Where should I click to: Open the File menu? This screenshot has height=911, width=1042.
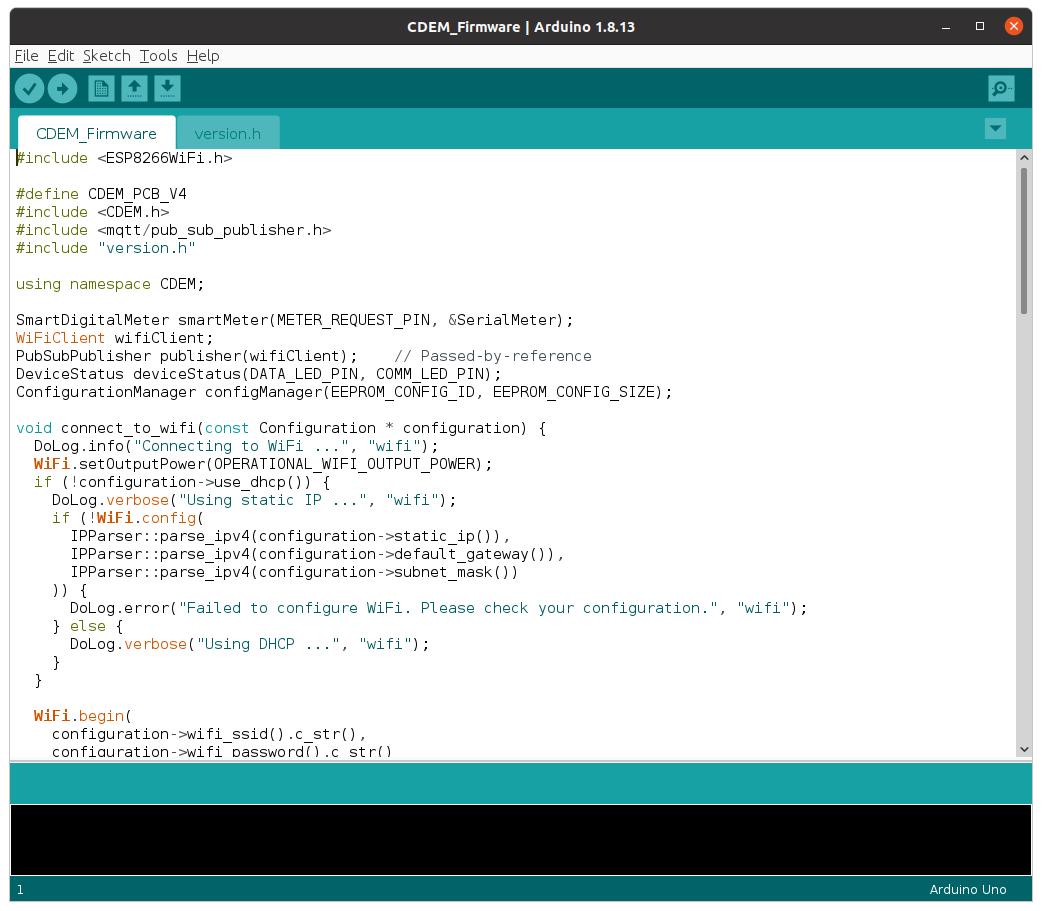(x=26, y=56)
